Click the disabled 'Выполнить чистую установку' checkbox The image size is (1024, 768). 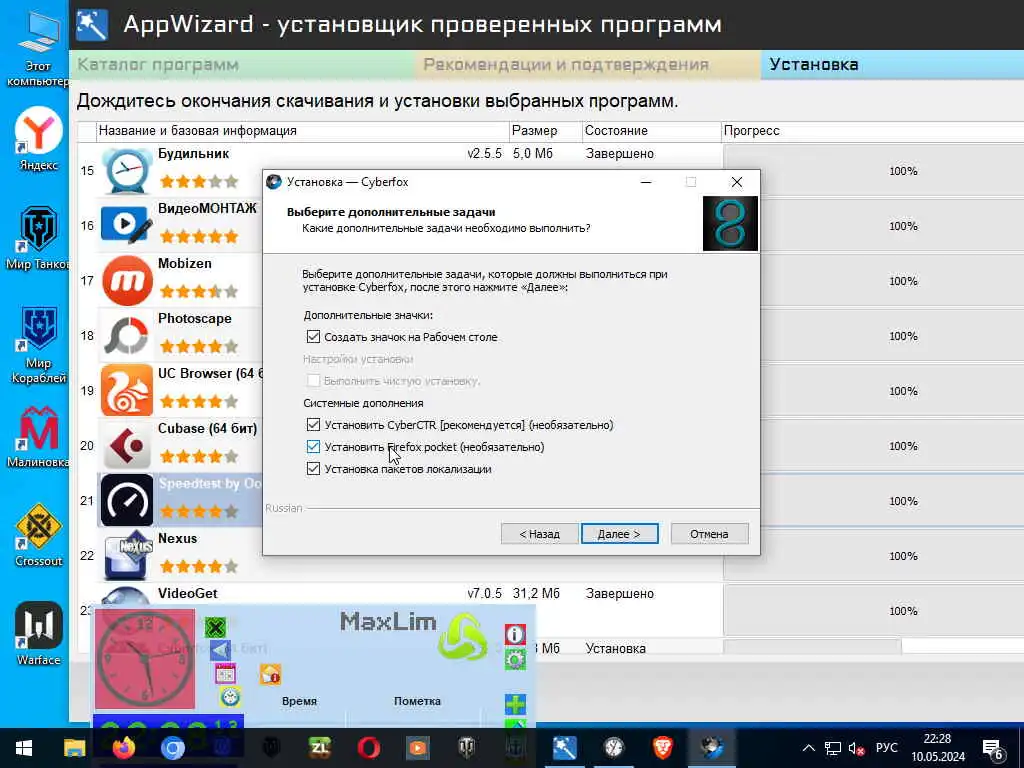point(313,381)
